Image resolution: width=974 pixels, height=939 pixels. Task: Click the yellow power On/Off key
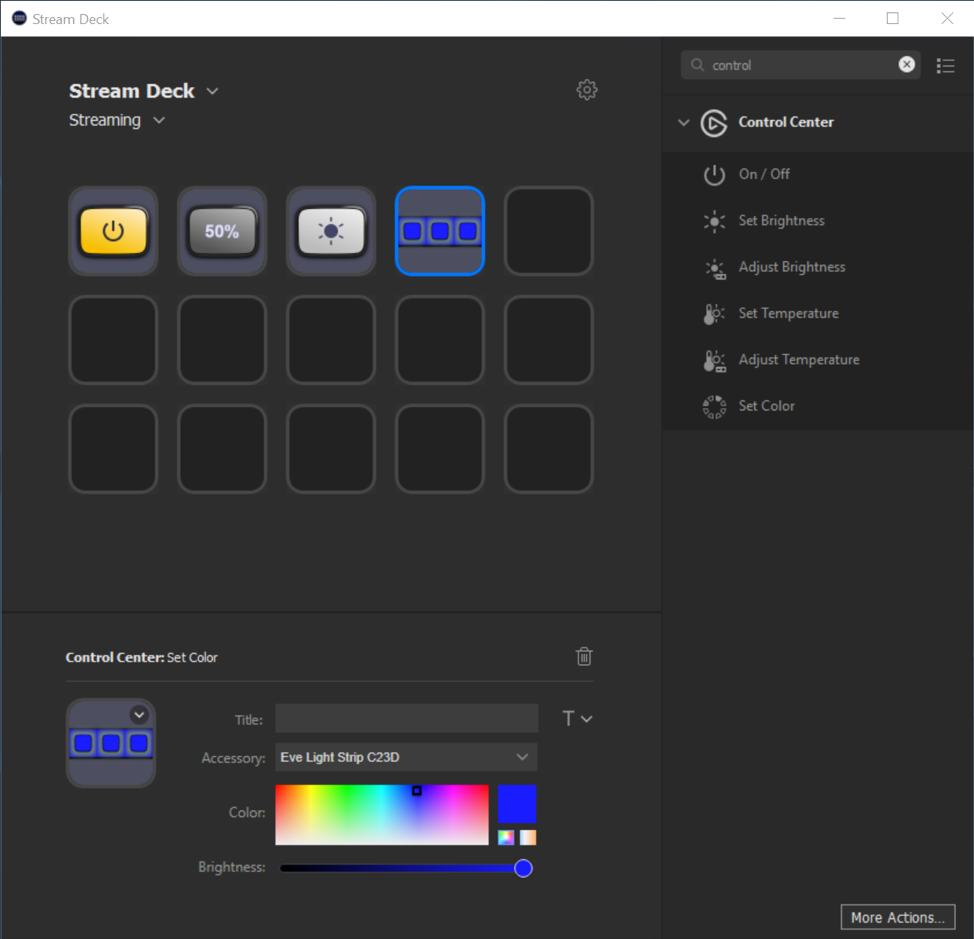pyautogui.click(x=113, y=231)
